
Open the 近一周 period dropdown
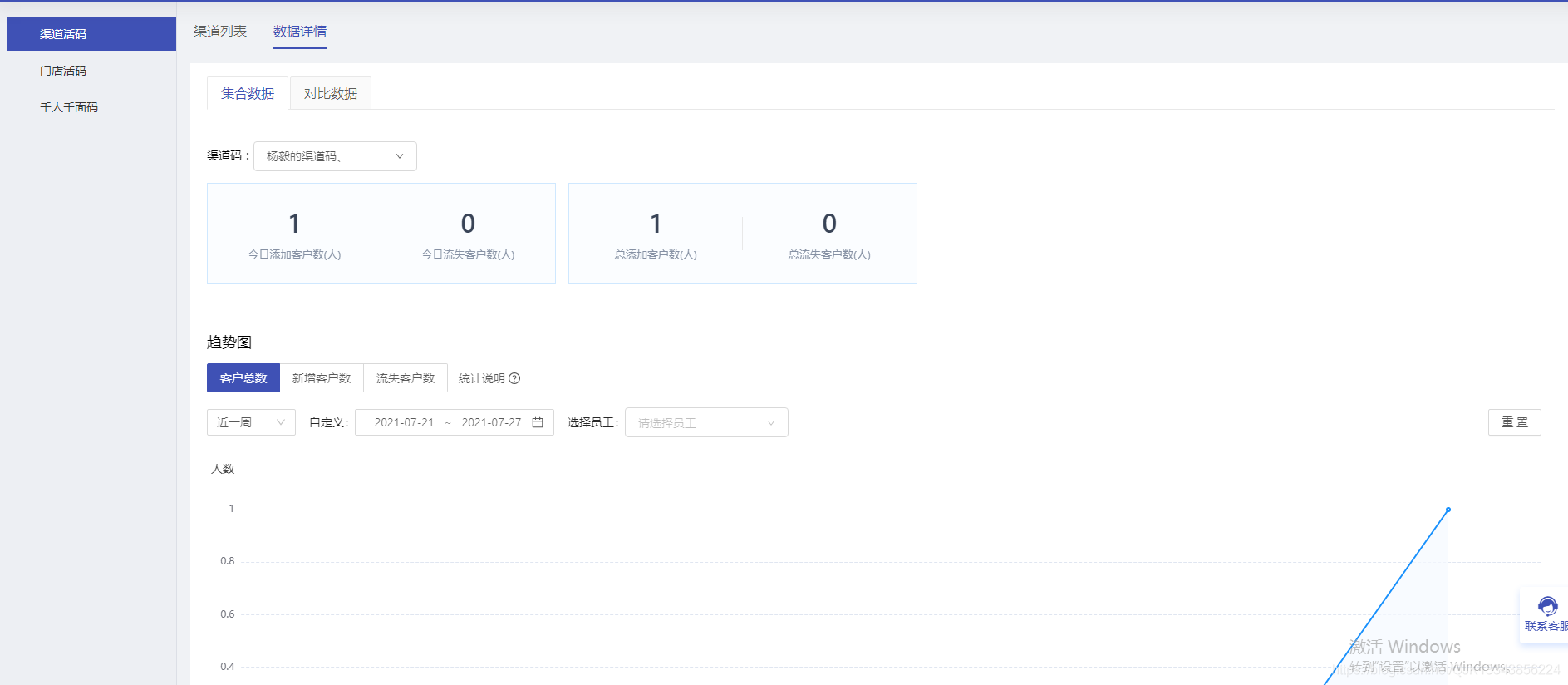[x=251, y=422]
